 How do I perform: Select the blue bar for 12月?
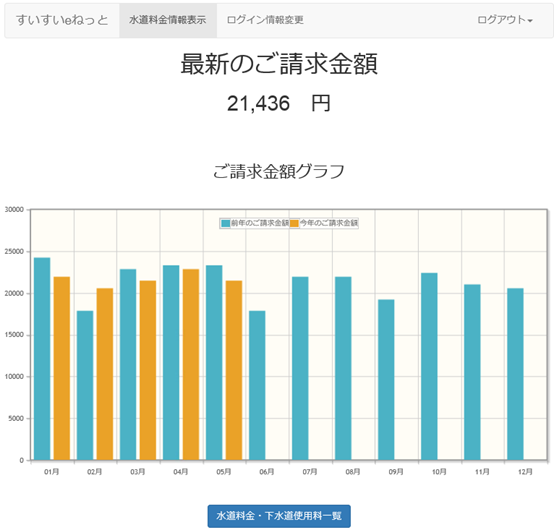coord(515,374)
